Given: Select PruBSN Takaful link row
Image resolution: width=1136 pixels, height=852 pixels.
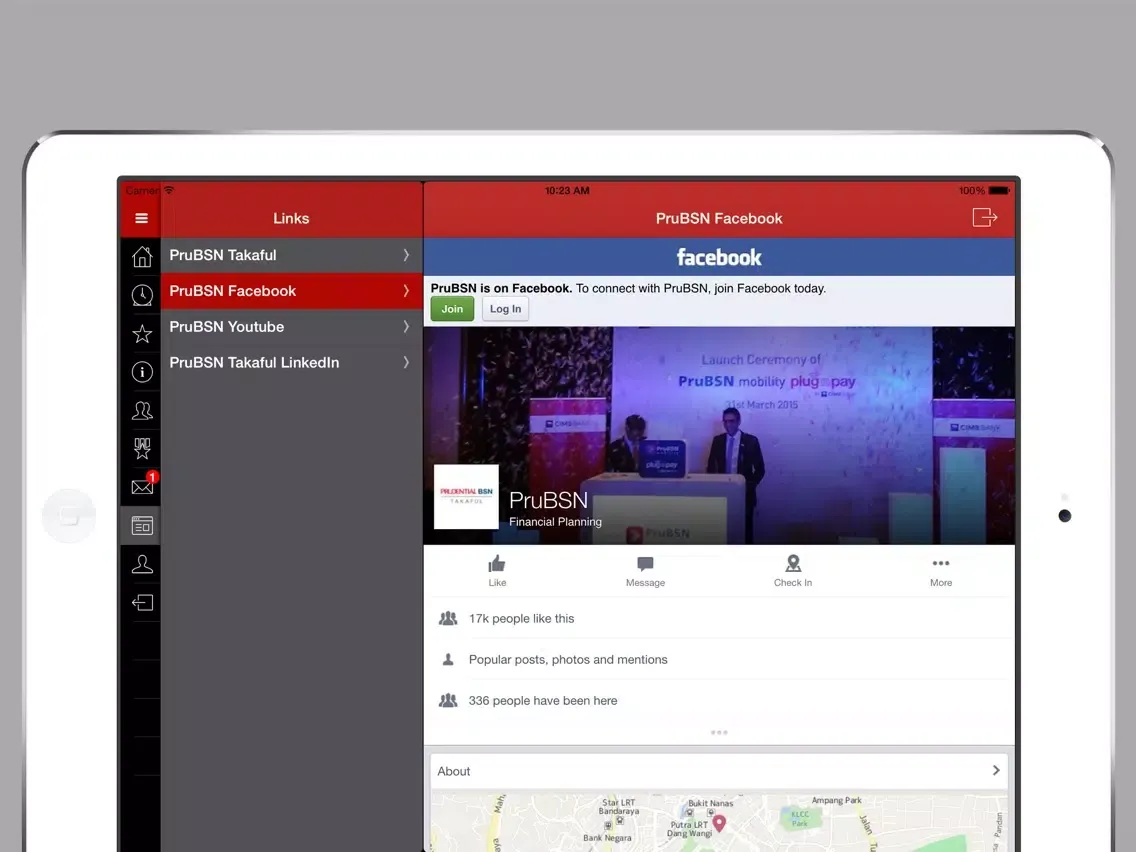Looking at the screenshot, I should tap(291, 255).
